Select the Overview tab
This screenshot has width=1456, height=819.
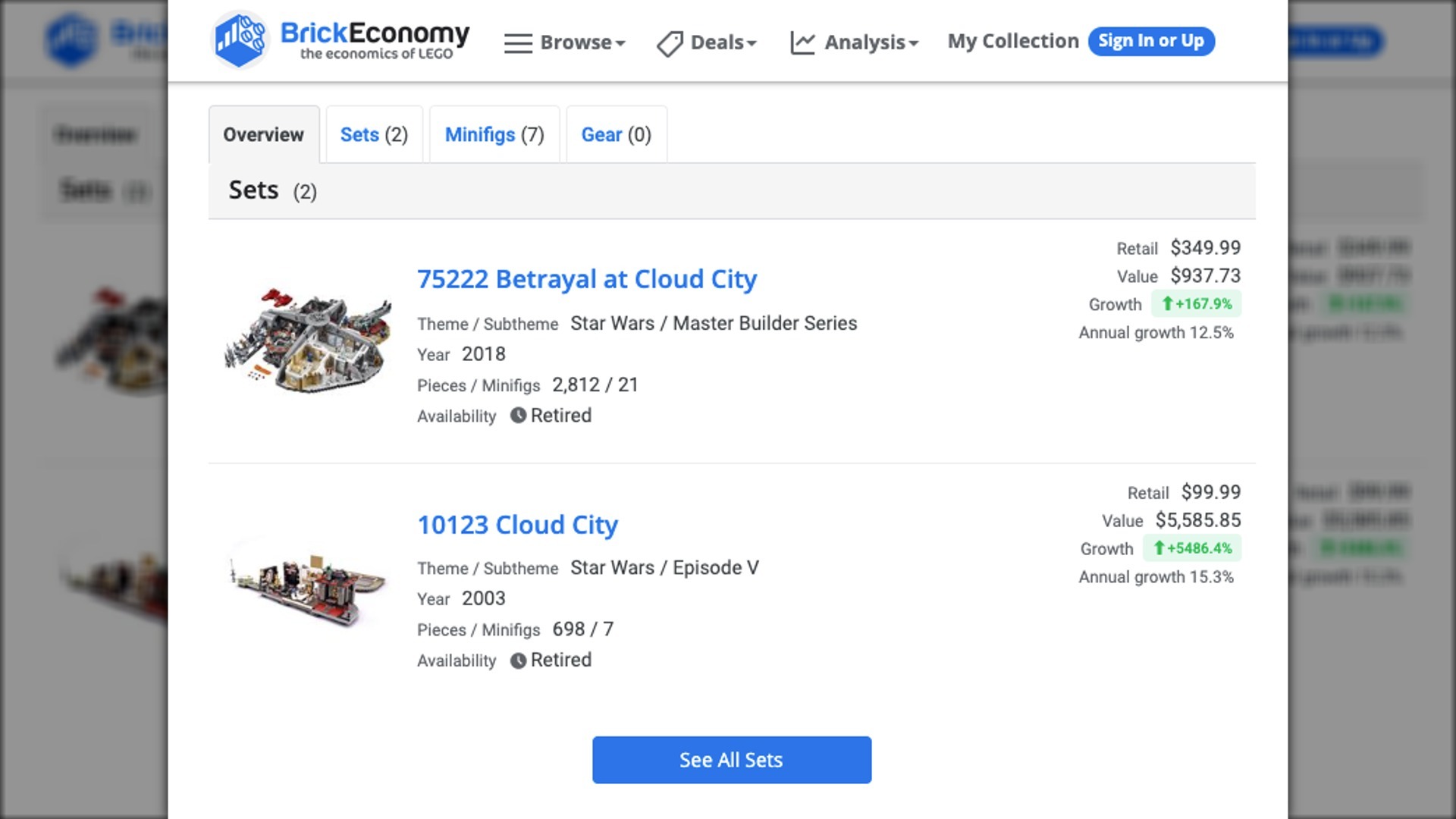tap(263, 135)
